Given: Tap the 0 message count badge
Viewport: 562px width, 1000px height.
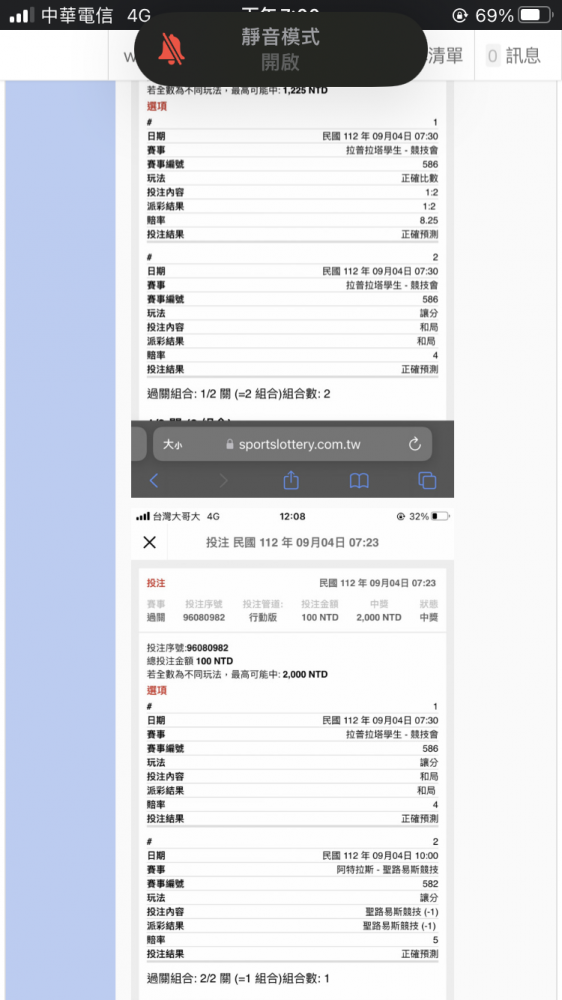Looking at the screenshot, I should (492, 56).
